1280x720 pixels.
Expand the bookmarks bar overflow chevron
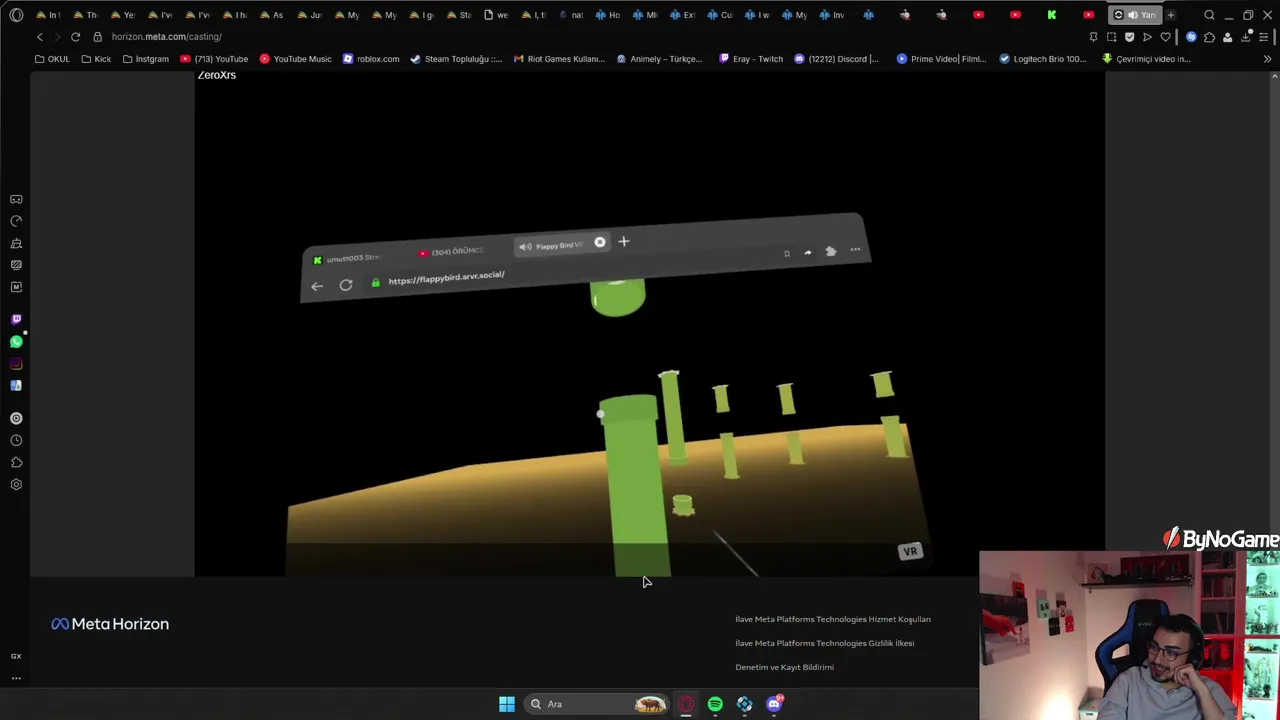(1267, 59)
